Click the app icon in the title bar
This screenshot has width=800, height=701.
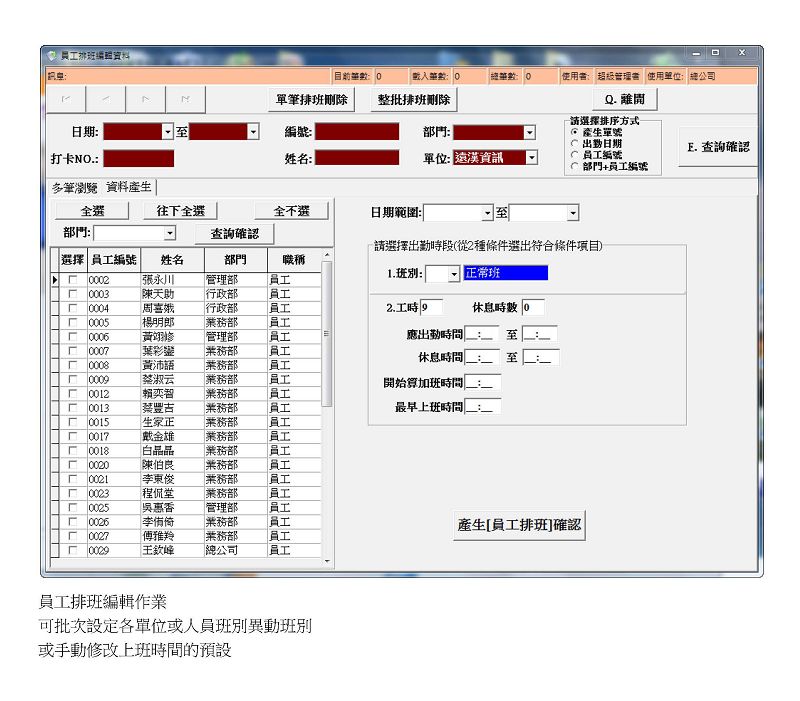point(51,55)
